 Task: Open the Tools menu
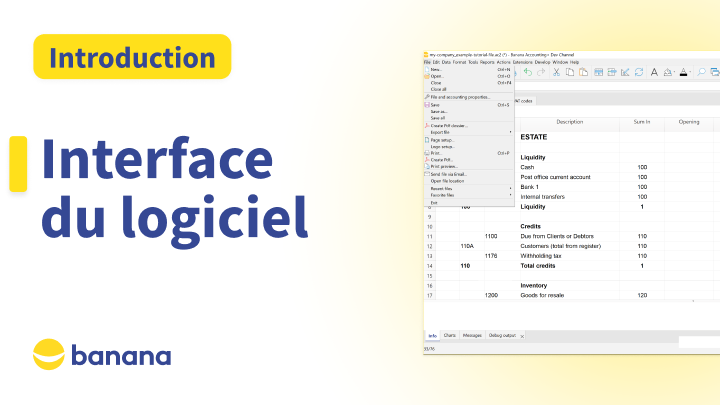pyautogui.click(x=473, y=62)
